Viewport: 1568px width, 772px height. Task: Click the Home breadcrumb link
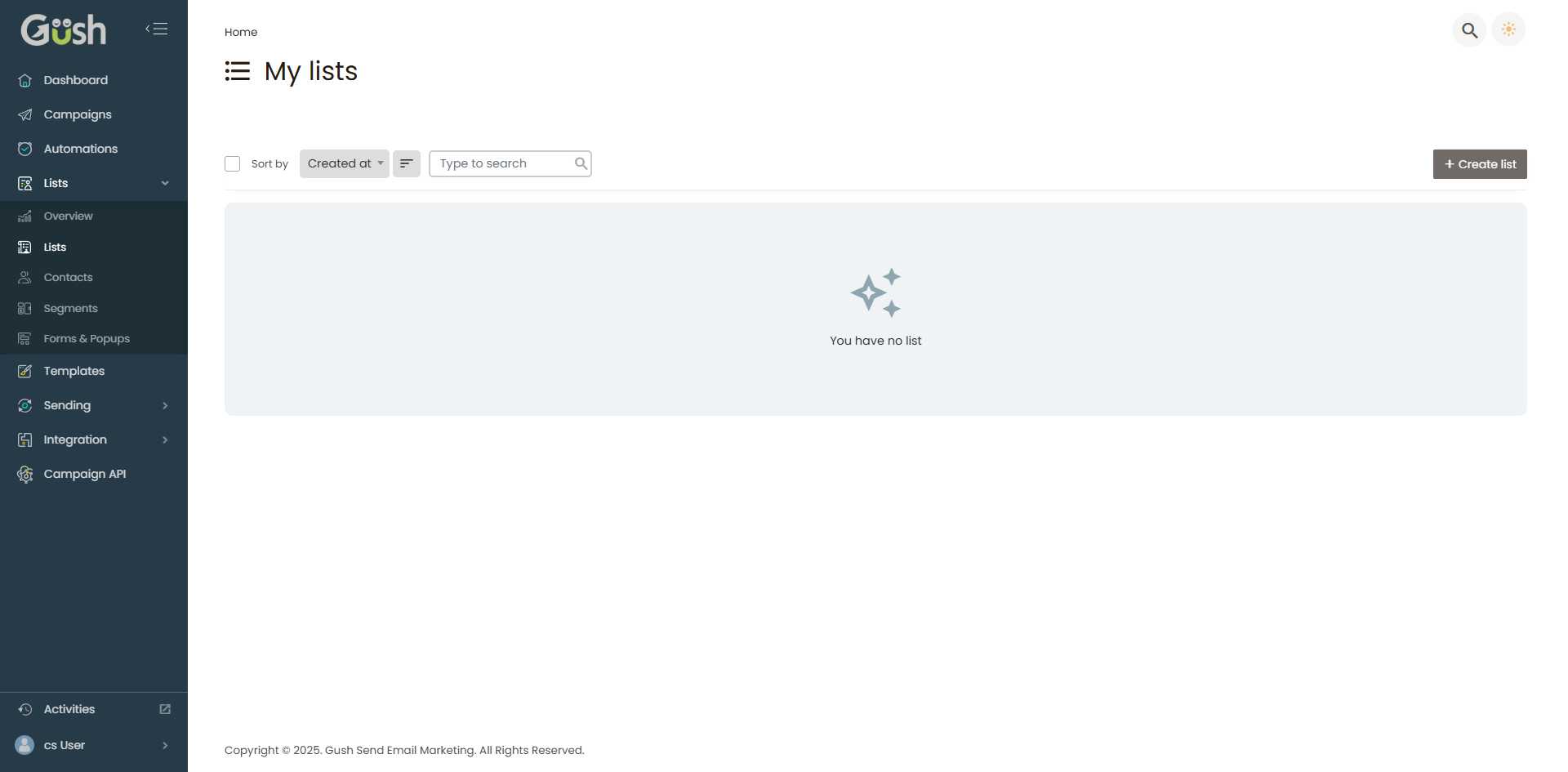tap(241, 32)
